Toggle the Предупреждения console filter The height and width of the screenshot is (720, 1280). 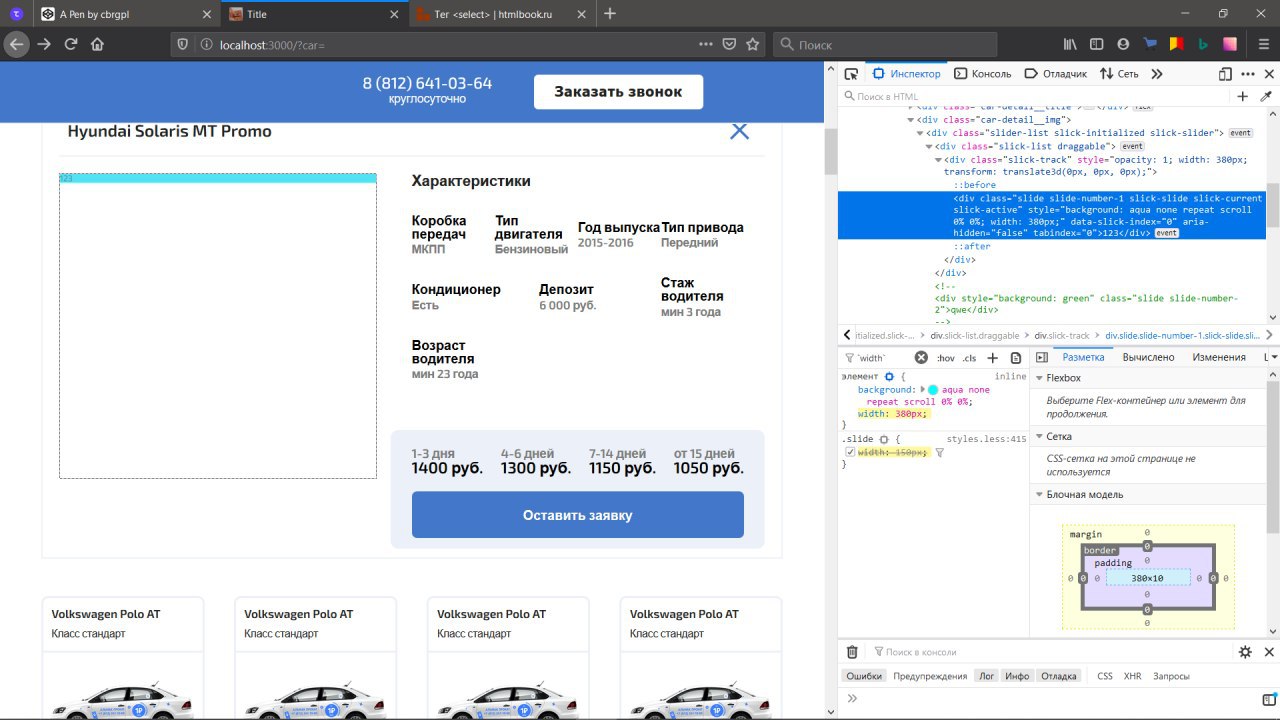930,676
